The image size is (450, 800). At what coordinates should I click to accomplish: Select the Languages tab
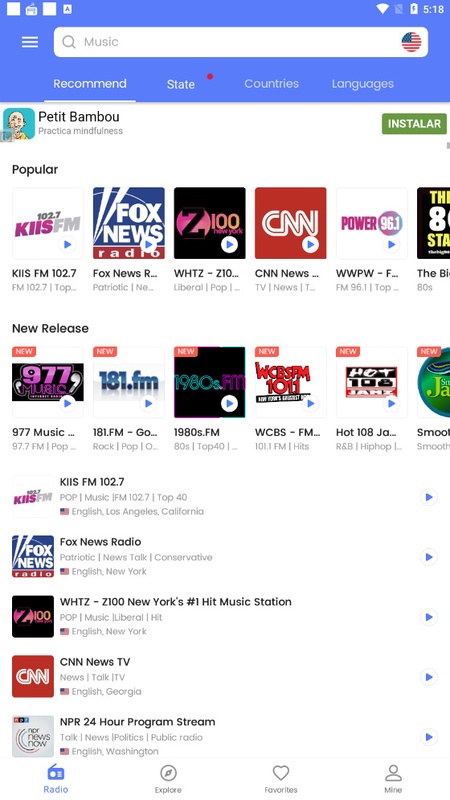coord(363,84)
